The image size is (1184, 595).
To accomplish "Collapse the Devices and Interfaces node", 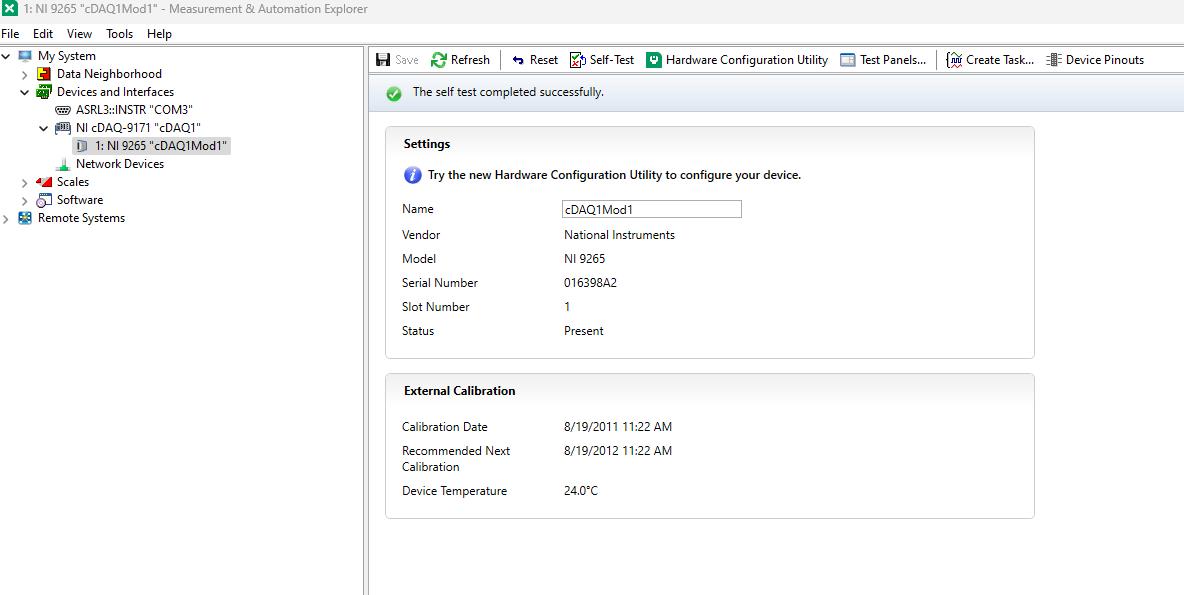I will [x=25, y=92].
